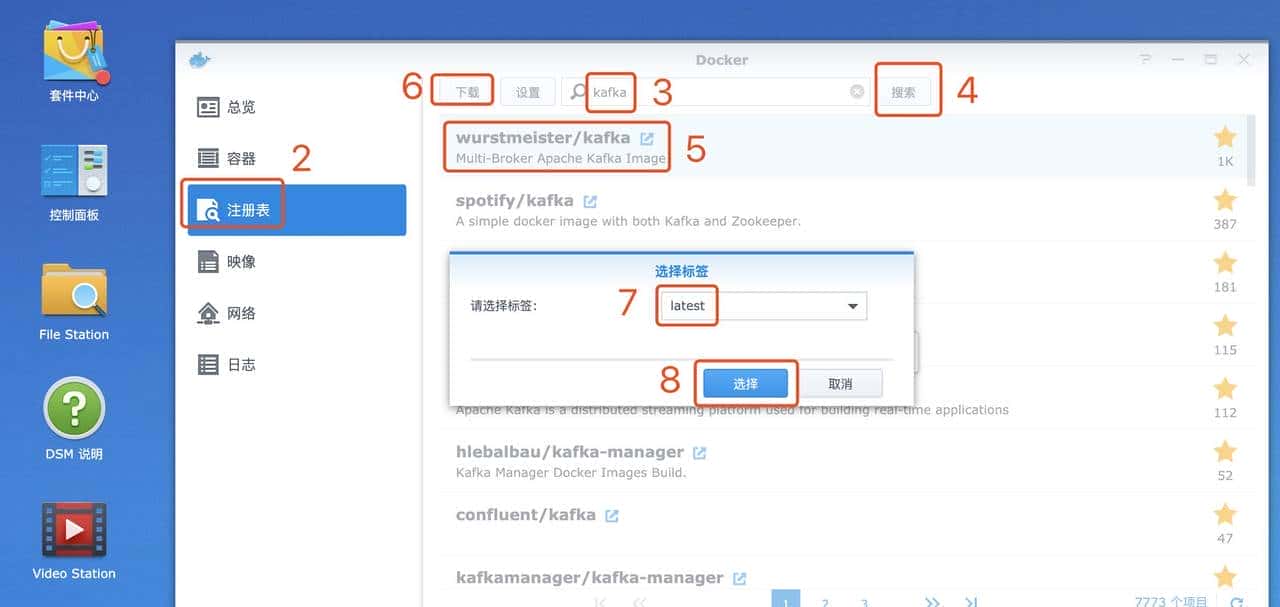Screen dimensions: 1280x607
Task: Select the spotify/kafka result row
Action: (842, 210)
